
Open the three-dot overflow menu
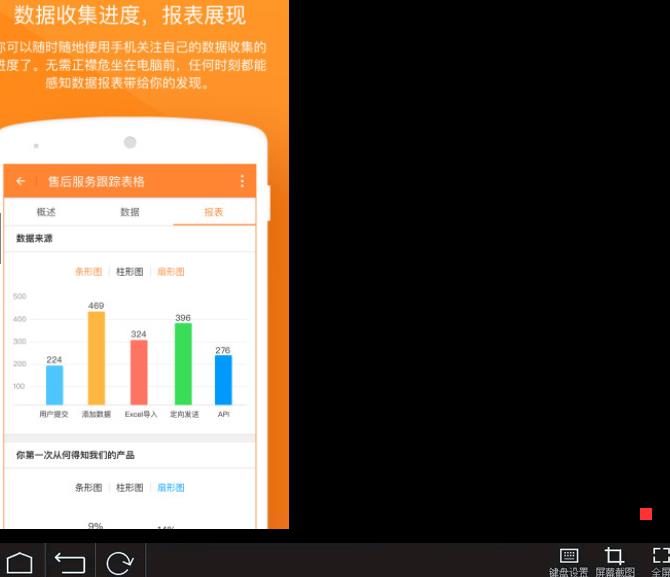(242, 181)
